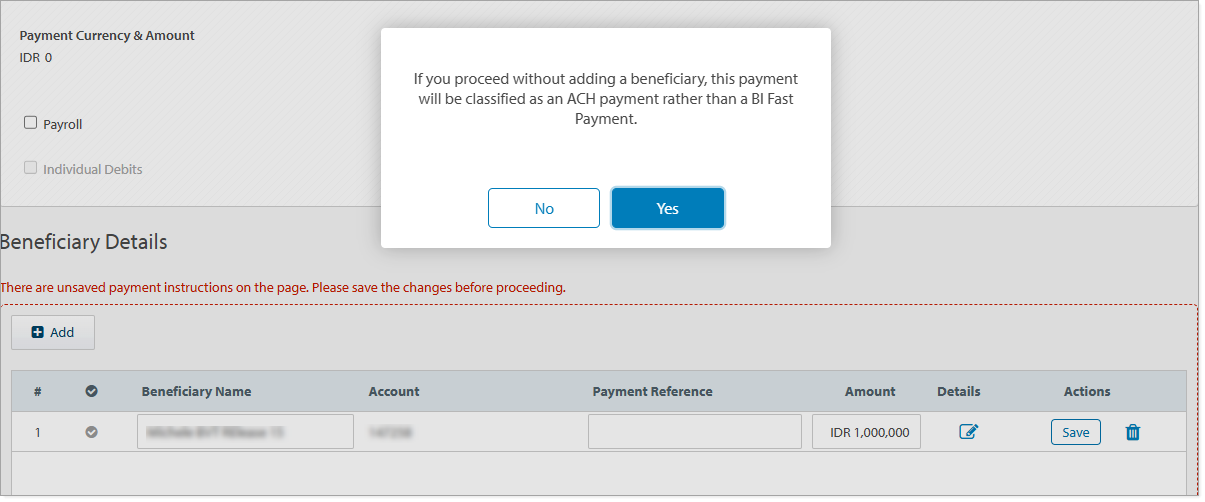Click the plus icon on Add button

[x=38, y=332]
